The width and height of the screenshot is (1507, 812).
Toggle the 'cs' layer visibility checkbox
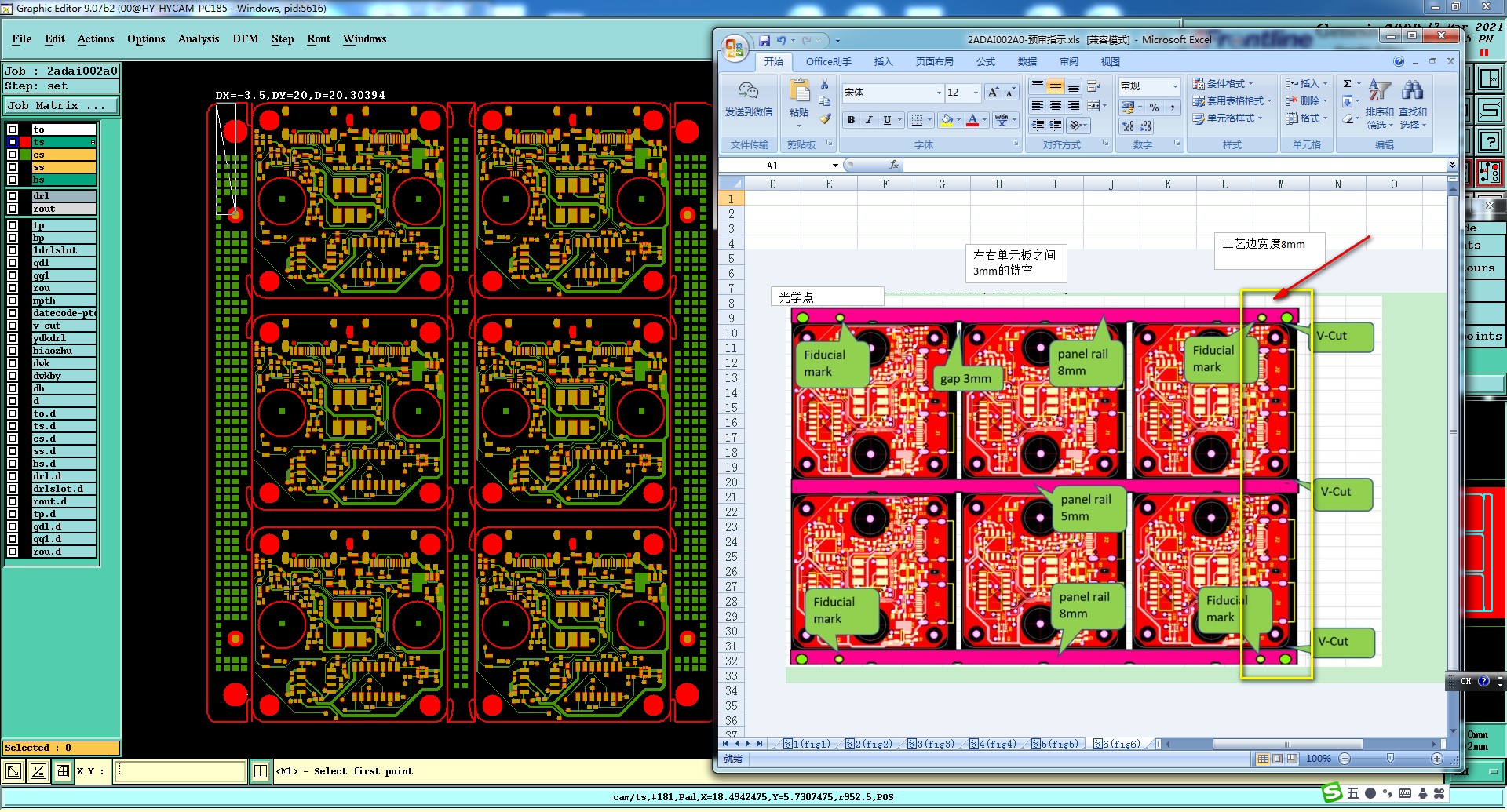pyautogui.click(x=13, y=155)
